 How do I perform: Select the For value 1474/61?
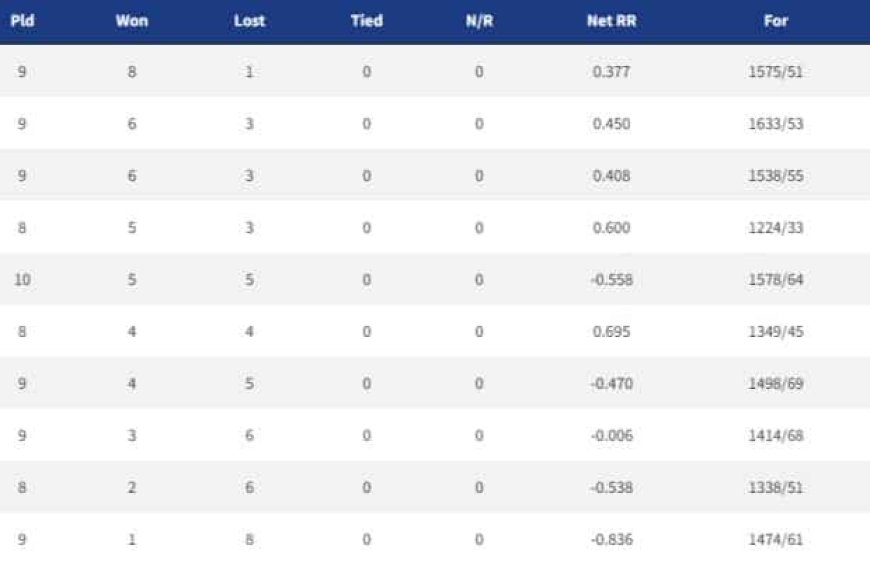(x=776, y=539)
